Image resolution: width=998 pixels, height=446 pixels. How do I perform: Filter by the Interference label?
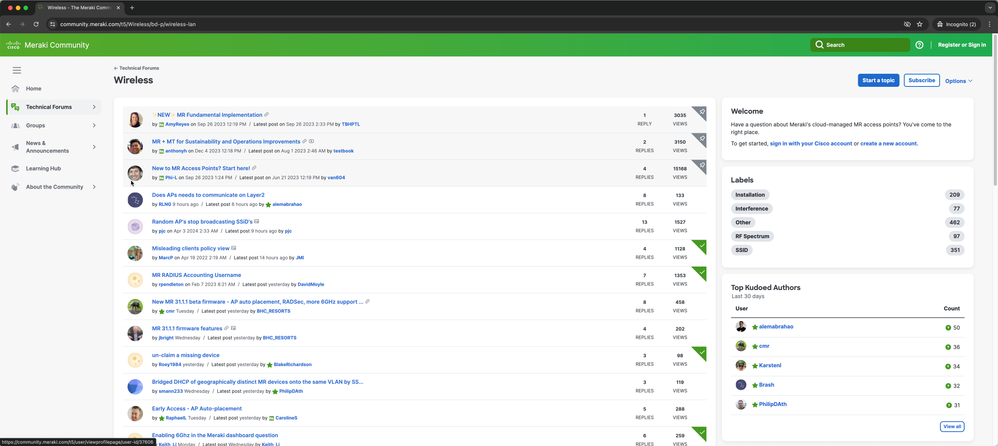point(752,209)
